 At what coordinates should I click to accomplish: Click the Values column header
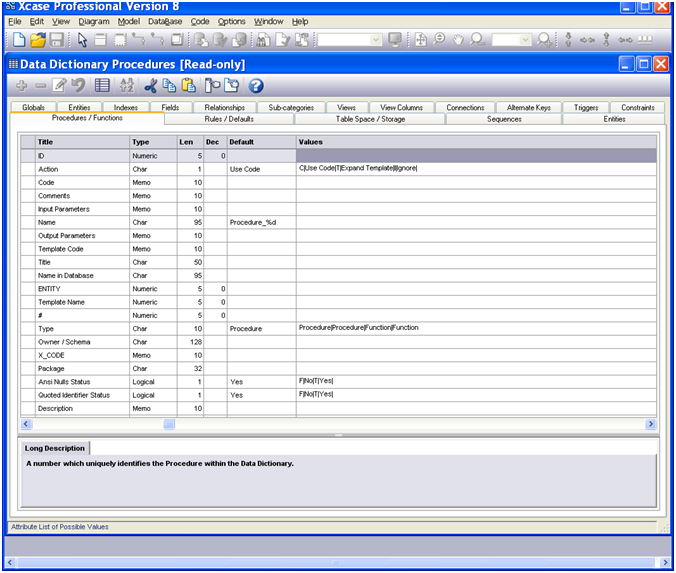(x=476, y=142)
